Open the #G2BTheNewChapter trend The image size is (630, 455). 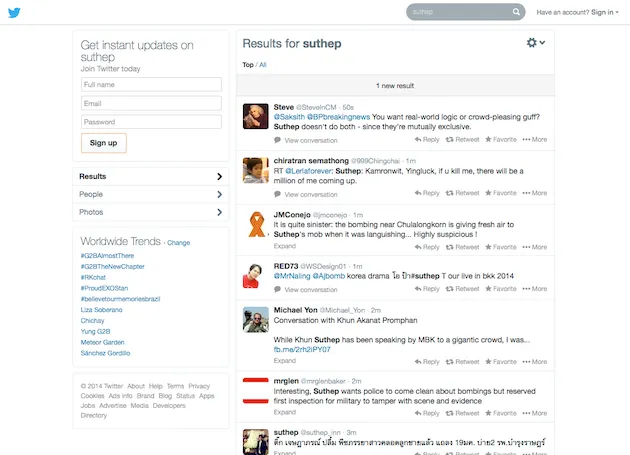point(112,266)
